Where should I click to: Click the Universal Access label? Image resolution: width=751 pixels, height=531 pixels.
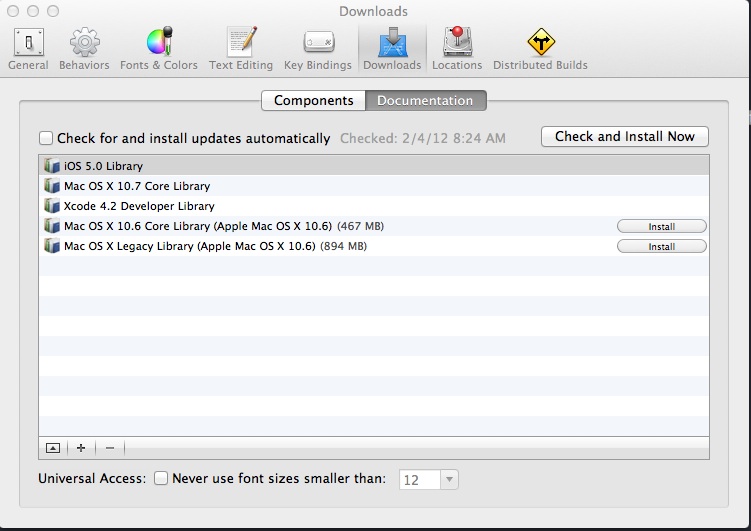point(92,478)
